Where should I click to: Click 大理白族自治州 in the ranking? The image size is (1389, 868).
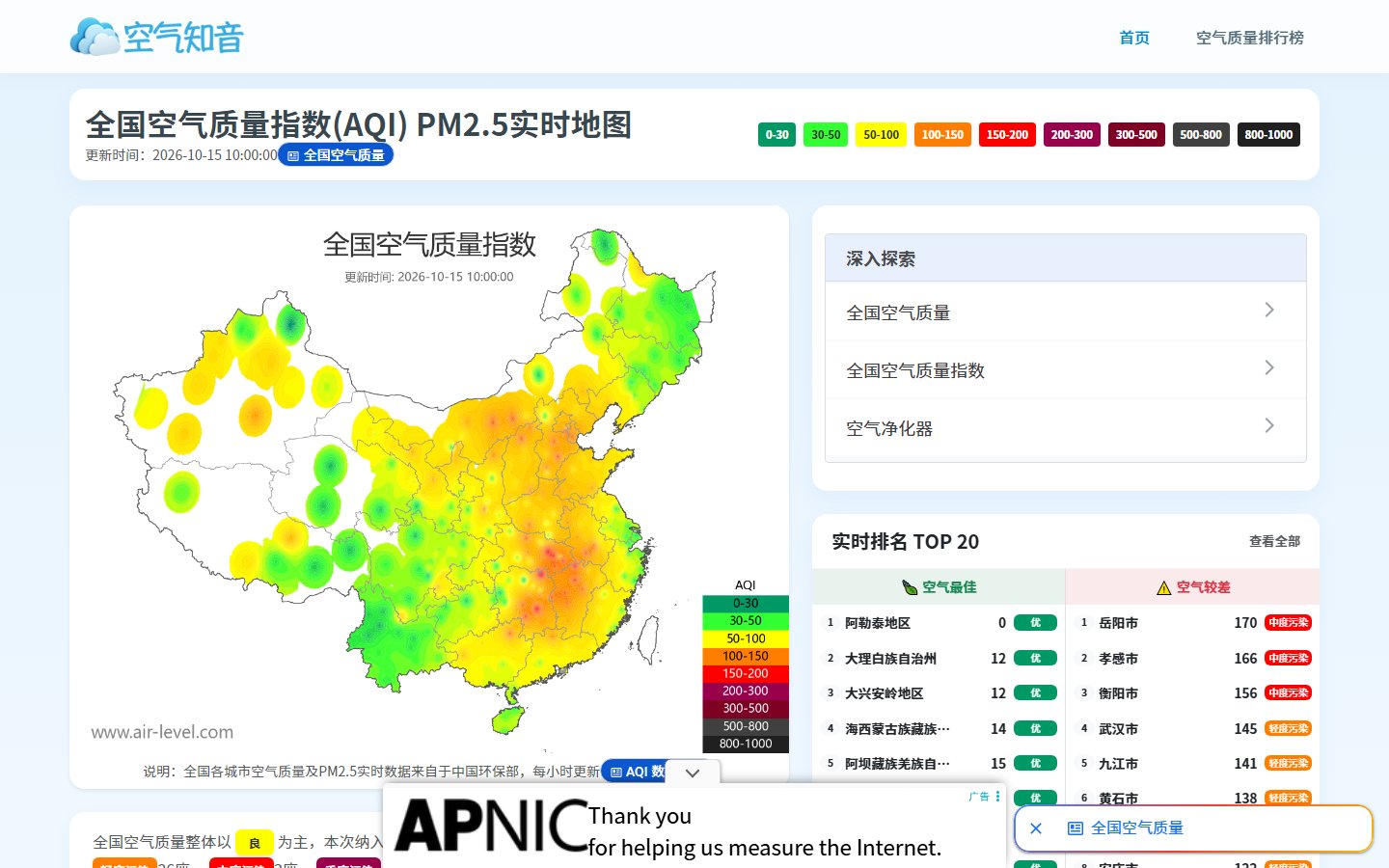coord(891,659)
